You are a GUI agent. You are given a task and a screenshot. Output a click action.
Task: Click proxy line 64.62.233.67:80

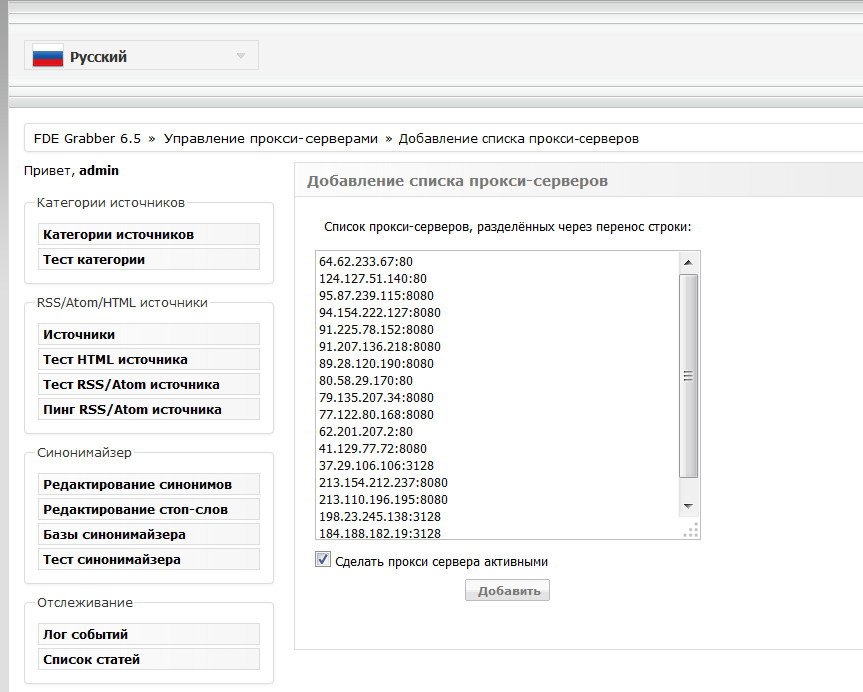(x=365, y=261)
